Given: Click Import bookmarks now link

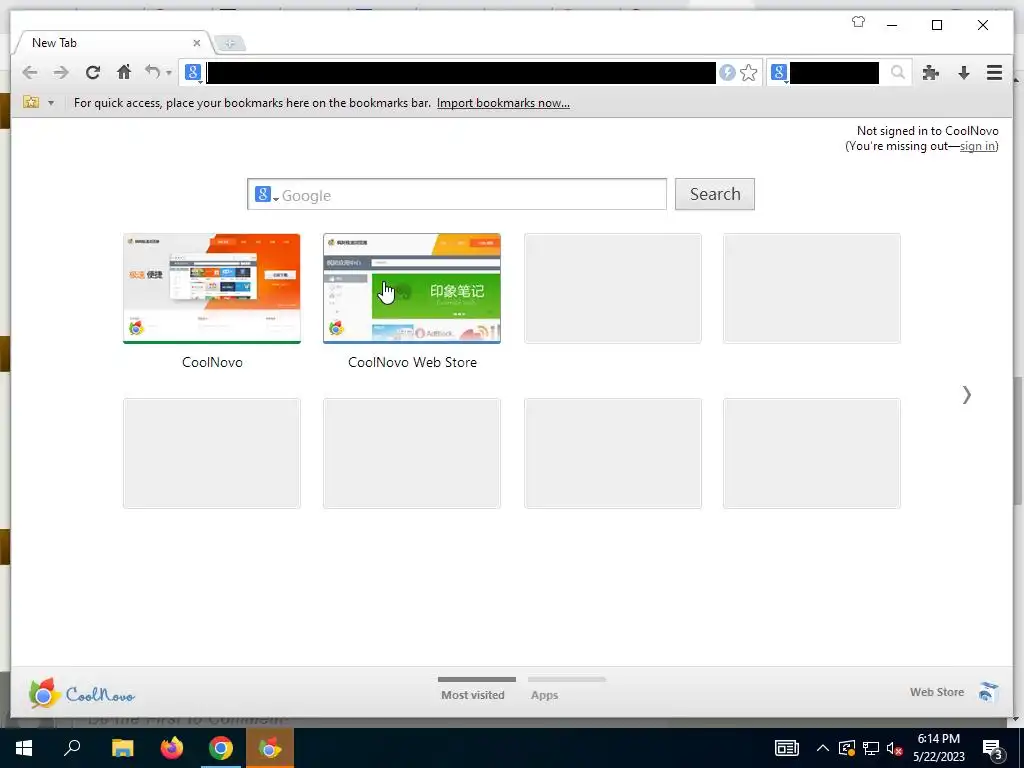Looking at the screenshot, I should [x=503, y=103].
